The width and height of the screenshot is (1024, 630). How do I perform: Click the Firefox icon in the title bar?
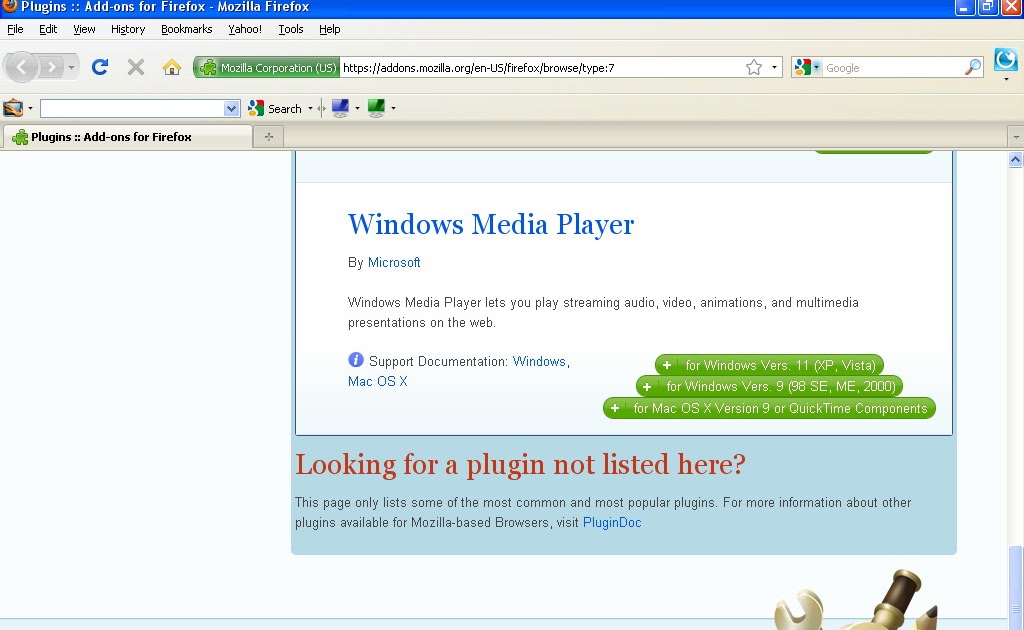pyautogui.click(x=9, y=6)
